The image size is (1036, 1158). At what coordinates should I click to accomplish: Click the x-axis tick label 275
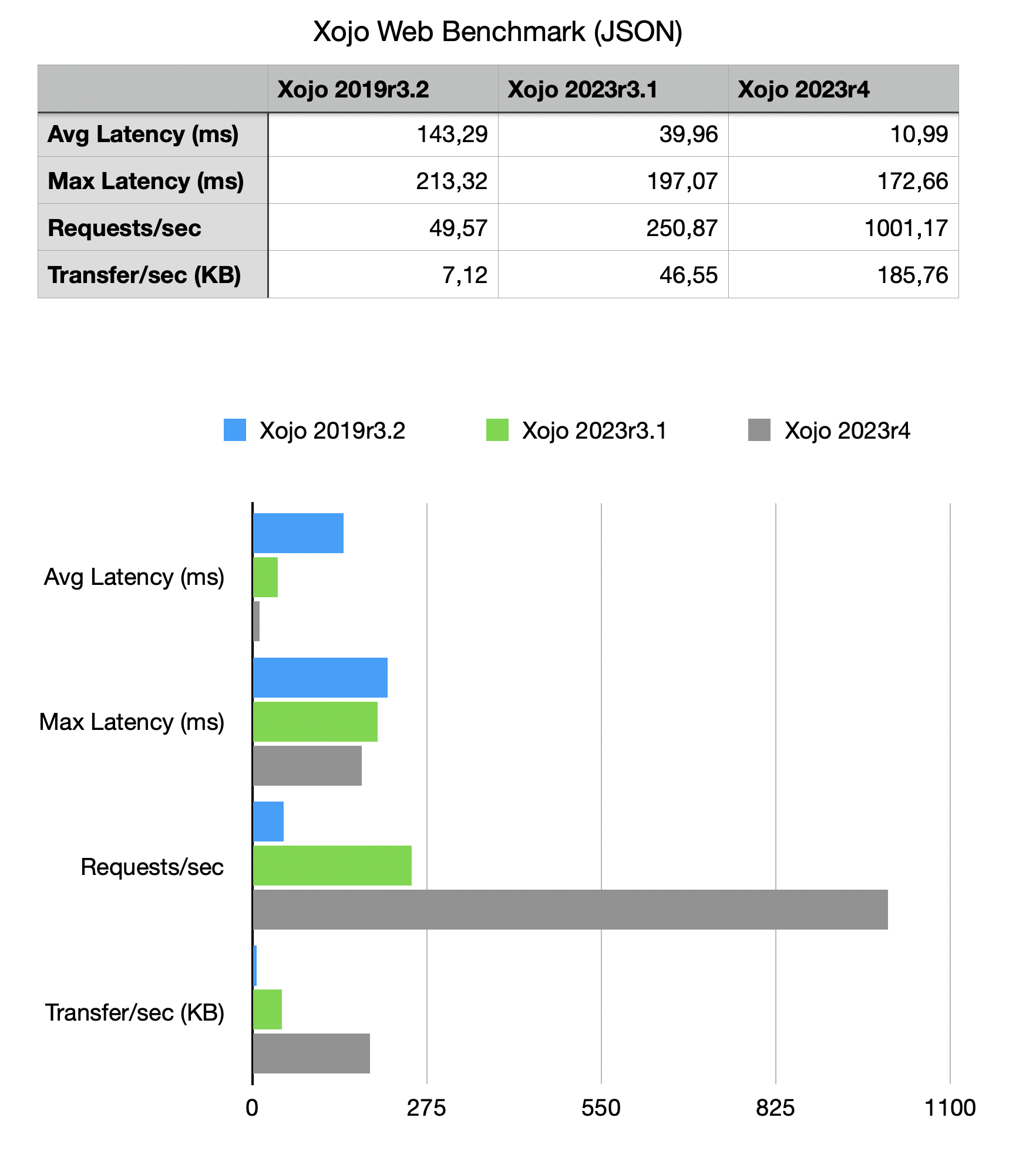pyautogui.click(x=426, y=1108)
